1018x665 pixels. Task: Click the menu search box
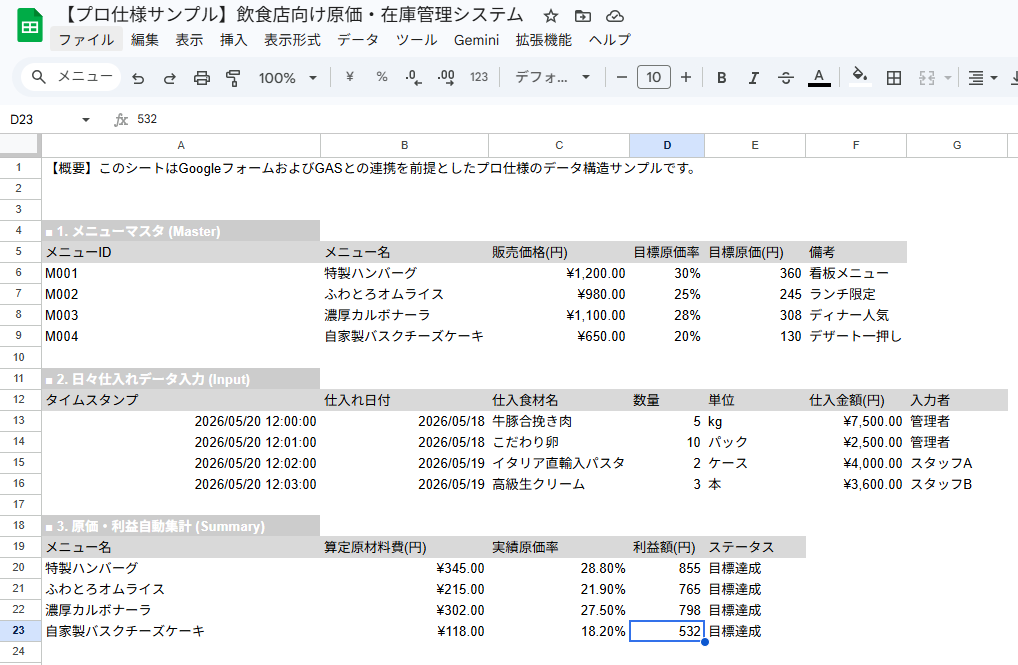tap(72, 77)
